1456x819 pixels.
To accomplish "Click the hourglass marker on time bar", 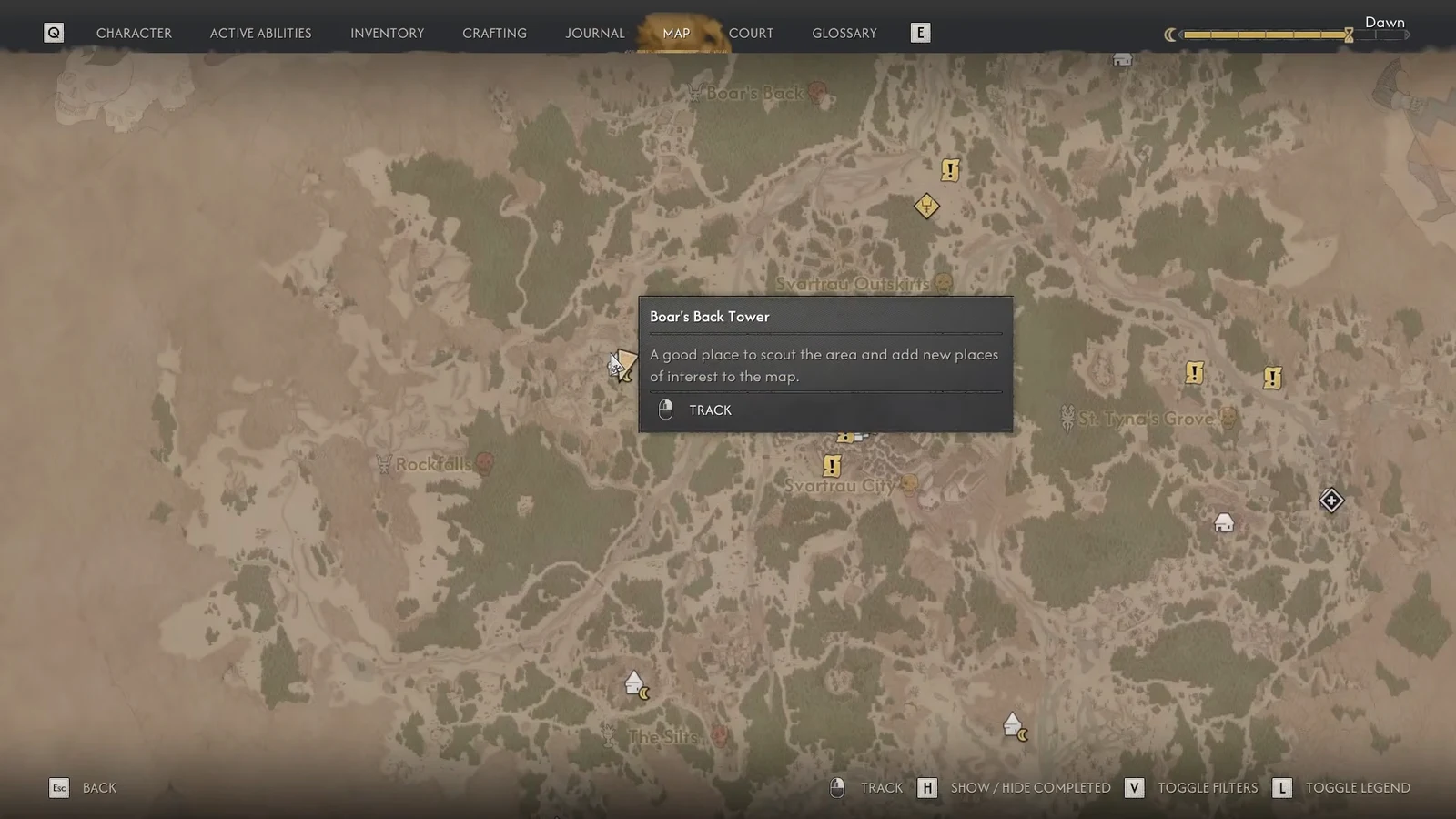I will pos(1349,35).
